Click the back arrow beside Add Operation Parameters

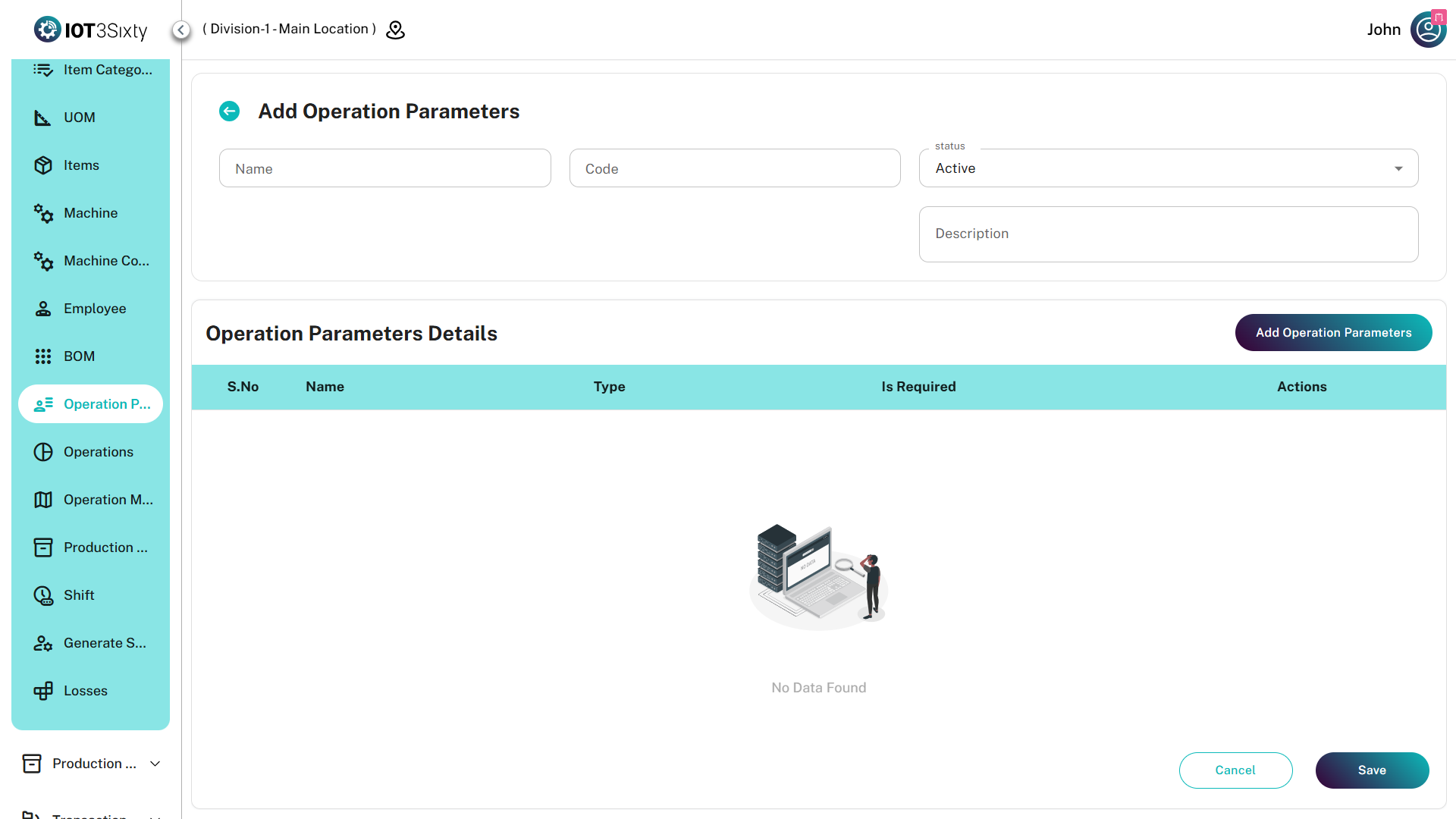[229, 111]
